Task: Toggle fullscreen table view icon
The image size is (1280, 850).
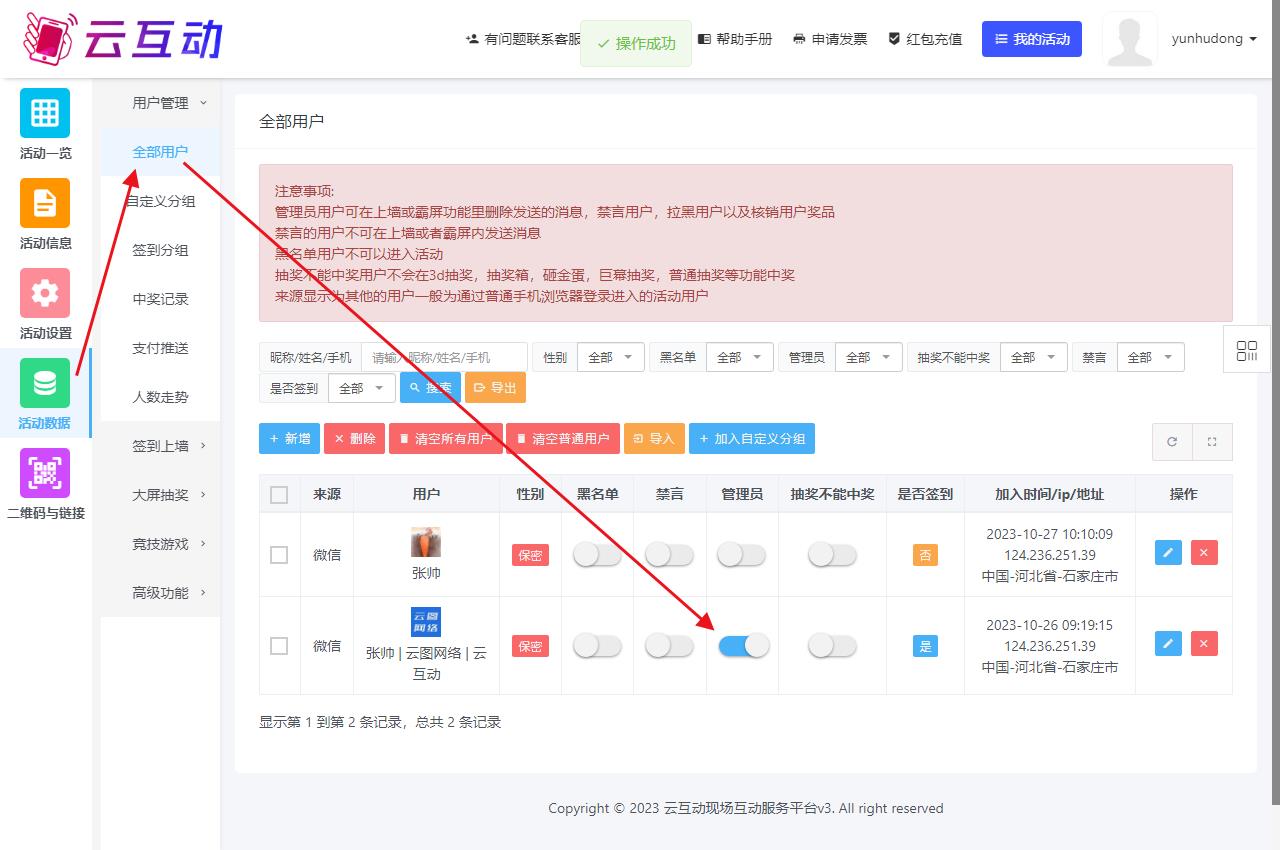Action: point(1212,441)
